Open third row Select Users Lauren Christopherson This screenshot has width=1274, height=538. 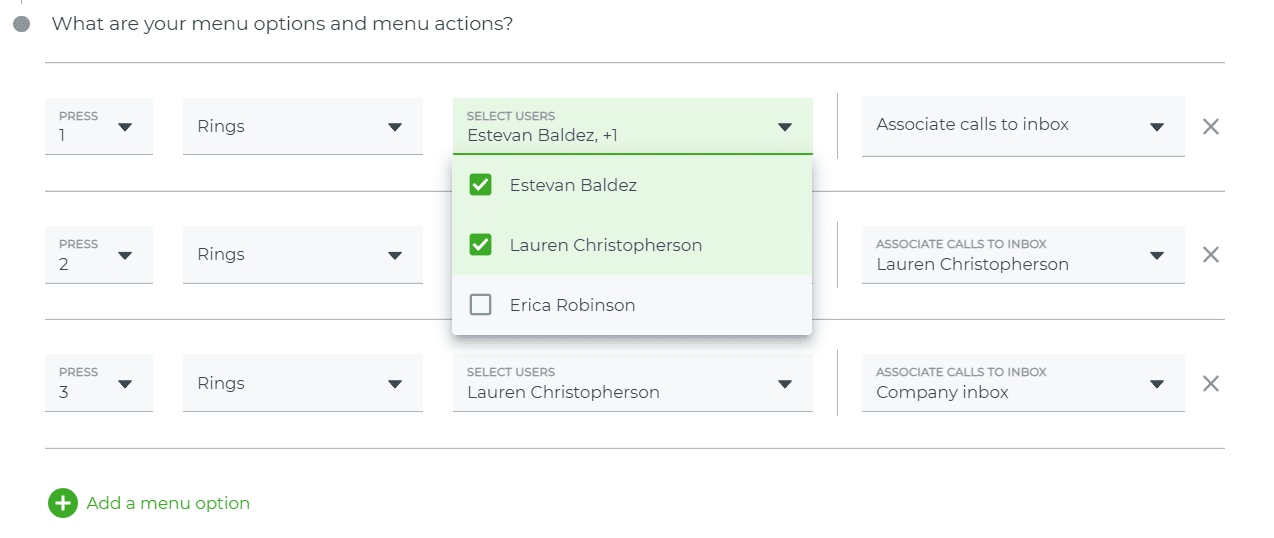[632, 382]
